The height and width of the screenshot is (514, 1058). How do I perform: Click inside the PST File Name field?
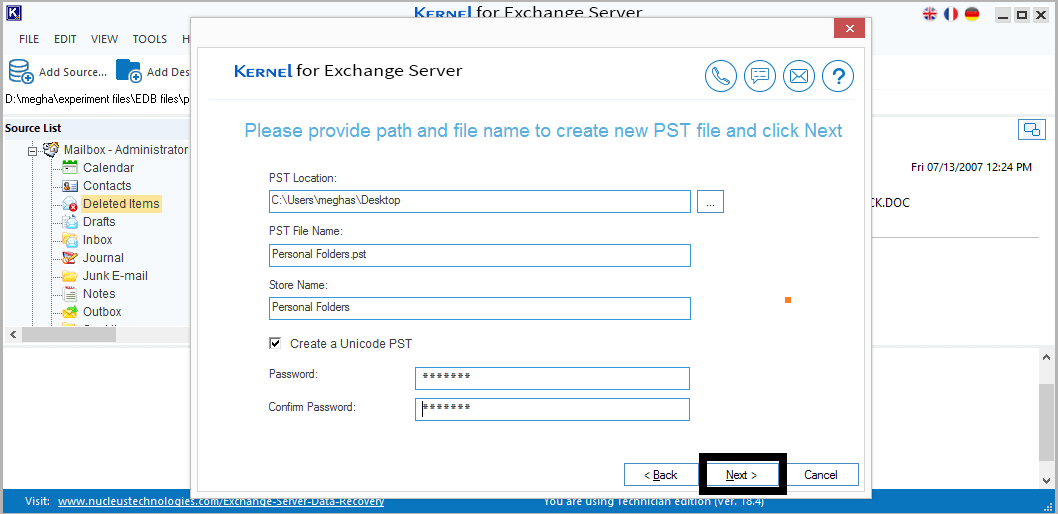click(x=480, y=255)
